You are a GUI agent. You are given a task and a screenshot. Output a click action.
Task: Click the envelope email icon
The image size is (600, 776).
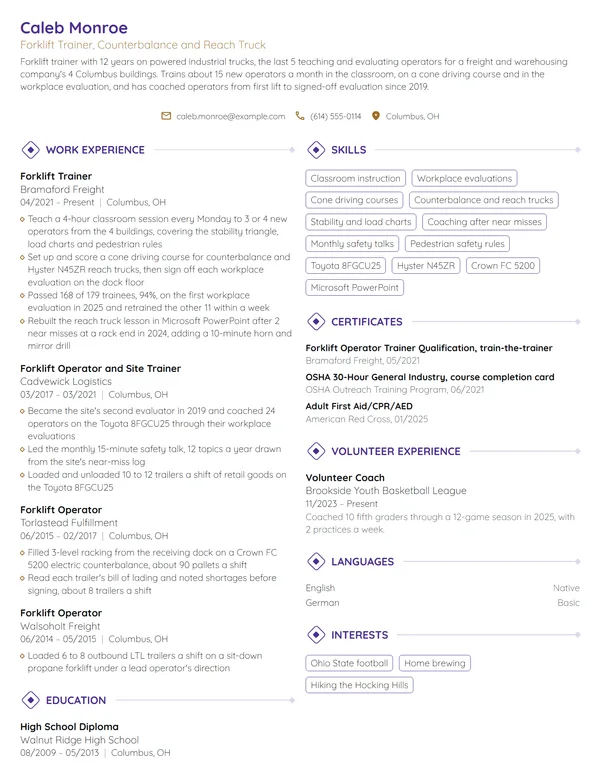[166, 116]
